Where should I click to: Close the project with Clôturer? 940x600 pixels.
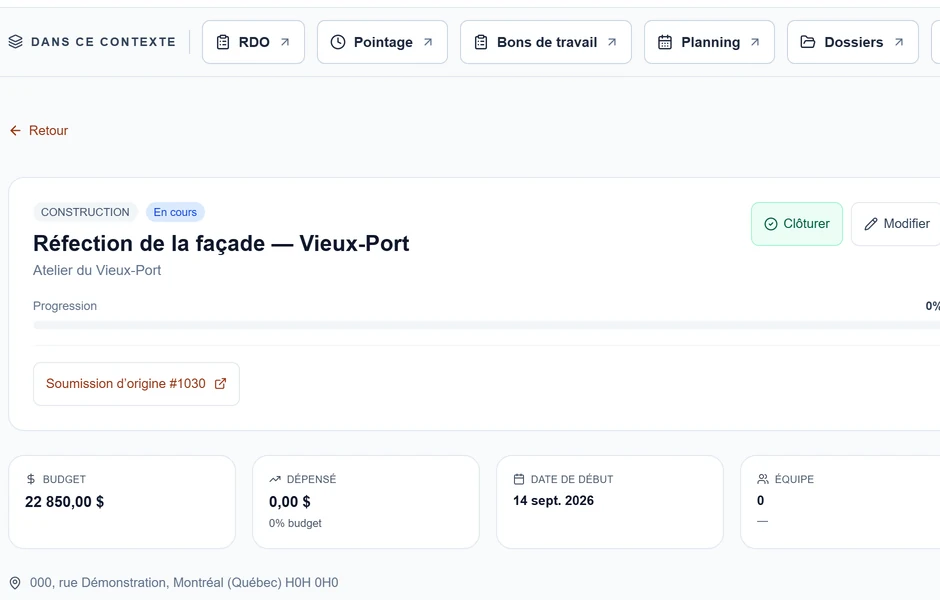pyautogui.click(x=797, y=224)
